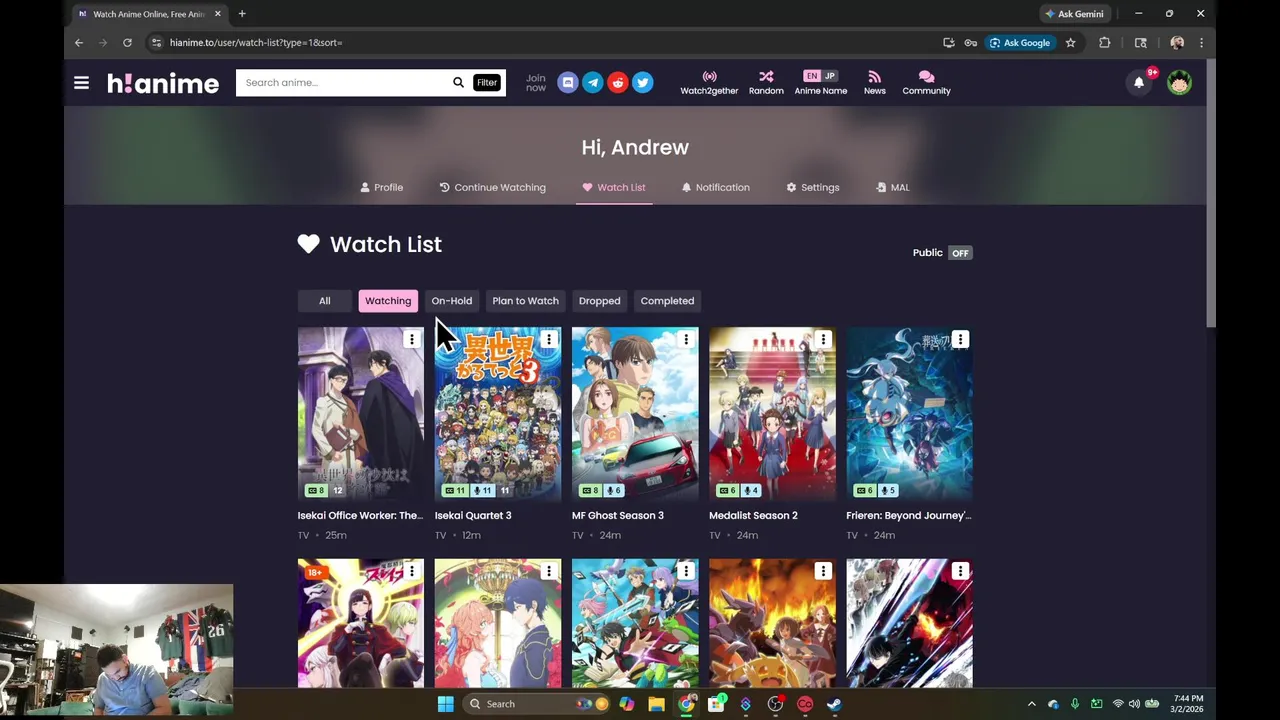Click the Ask Gemini button
This screenshot has height=720, width=1280.
click(x=1074, y=14)
